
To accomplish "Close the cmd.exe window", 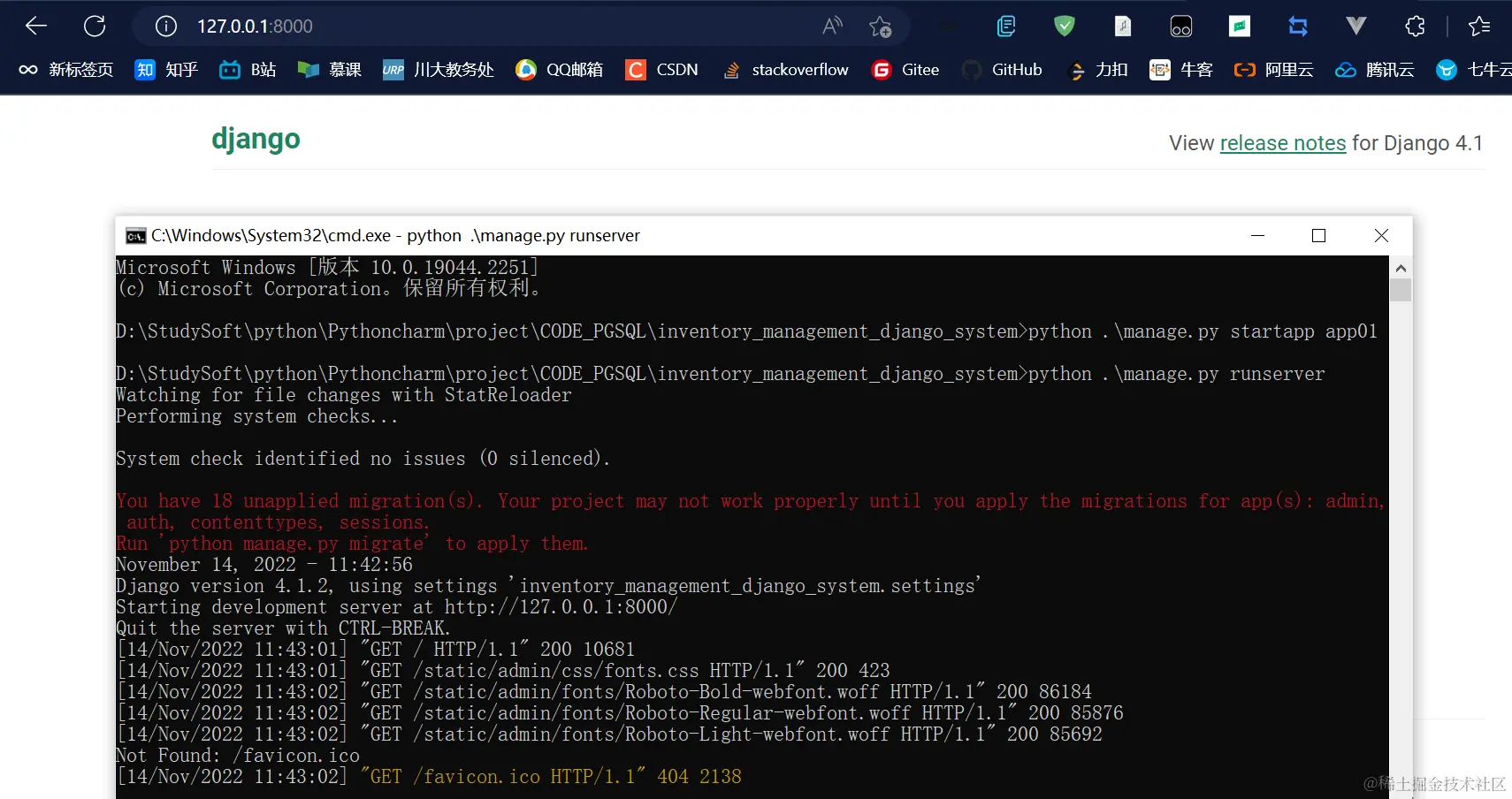I will pos(1381,236).
